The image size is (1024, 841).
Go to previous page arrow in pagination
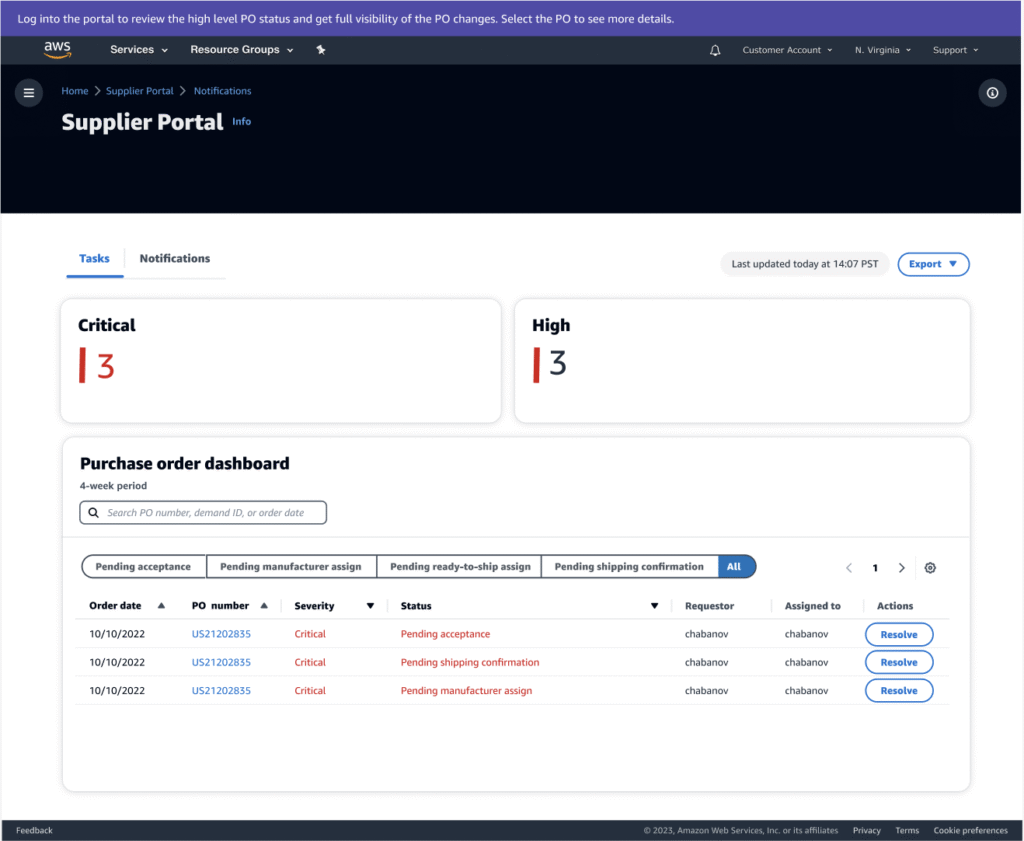click(849, 568)
